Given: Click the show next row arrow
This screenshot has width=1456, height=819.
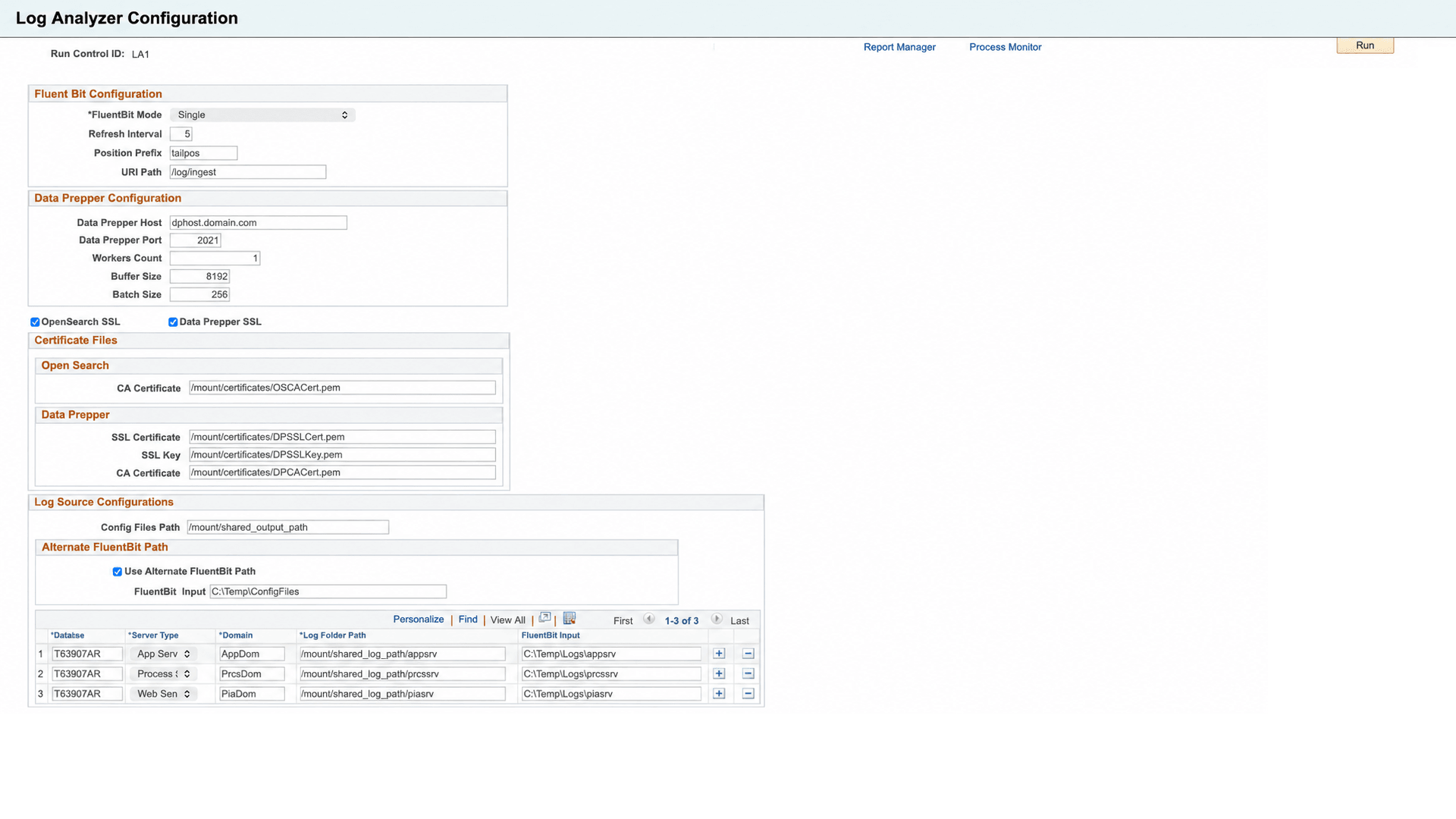Looking at the screenshot, I should 717,619.
